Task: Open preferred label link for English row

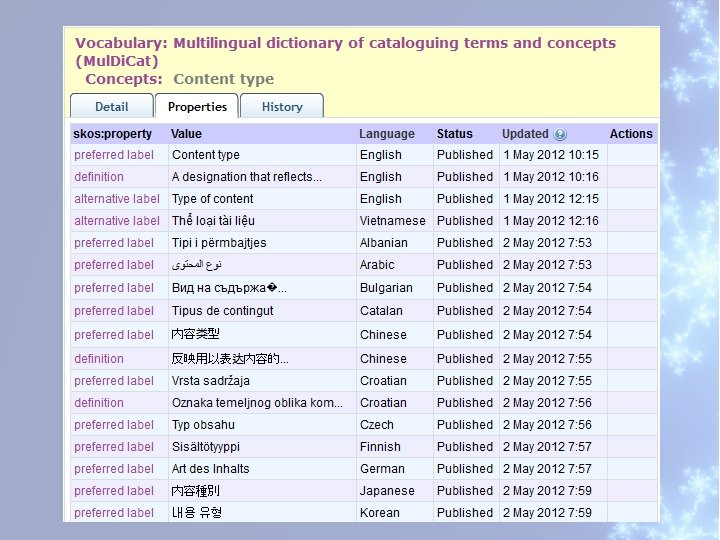Action: click(114, 155)
